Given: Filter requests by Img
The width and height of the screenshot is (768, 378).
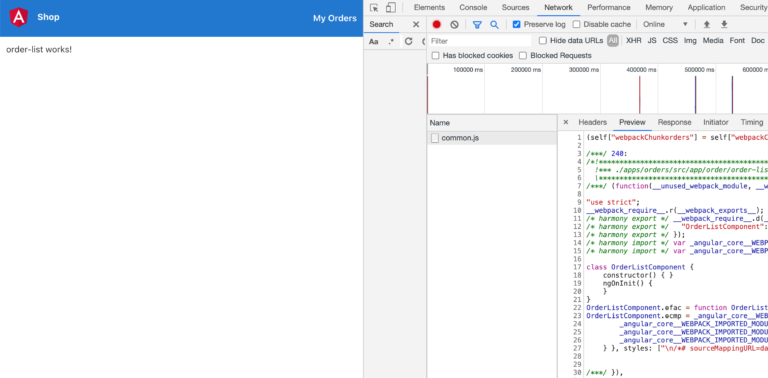Looking at the screenshot, I should tap(690, 41).
